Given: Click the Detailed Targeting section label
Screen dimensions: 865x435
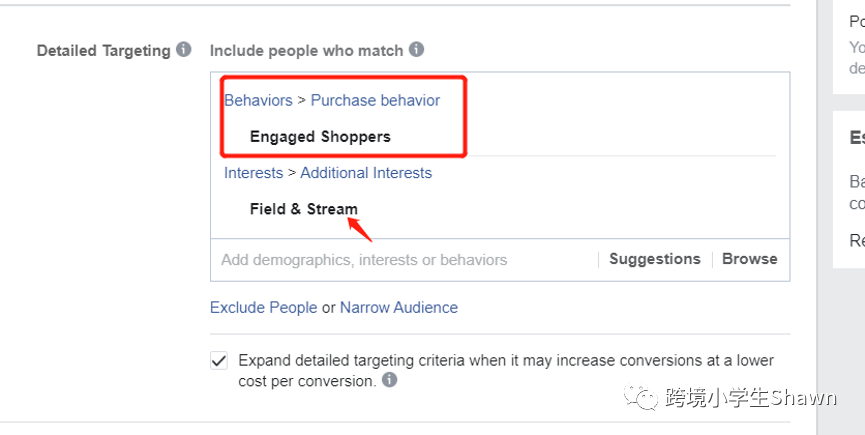Looking at the screenshot, I should tap(104, 51).
